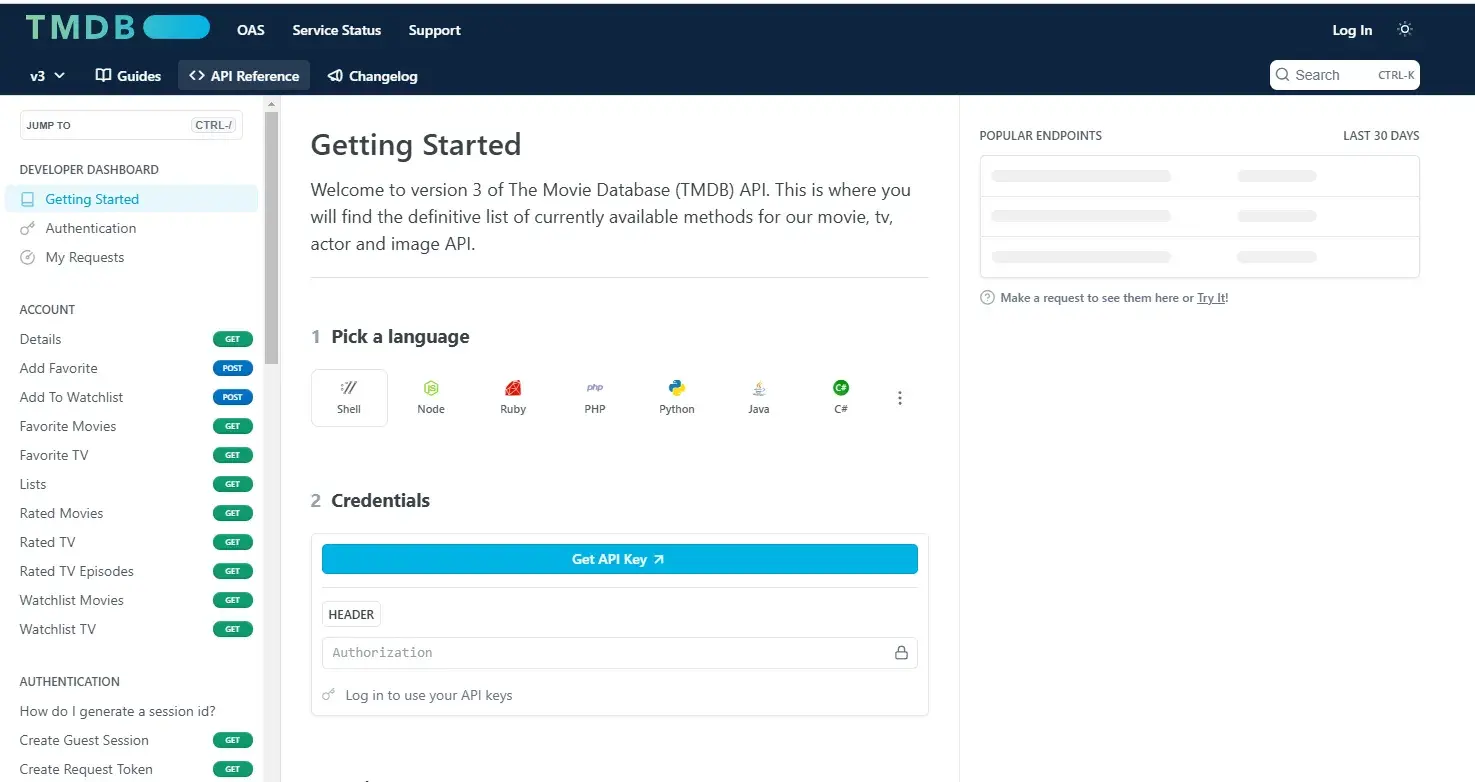
Task: Open Add Favorite endpoint
Action: 131,368
